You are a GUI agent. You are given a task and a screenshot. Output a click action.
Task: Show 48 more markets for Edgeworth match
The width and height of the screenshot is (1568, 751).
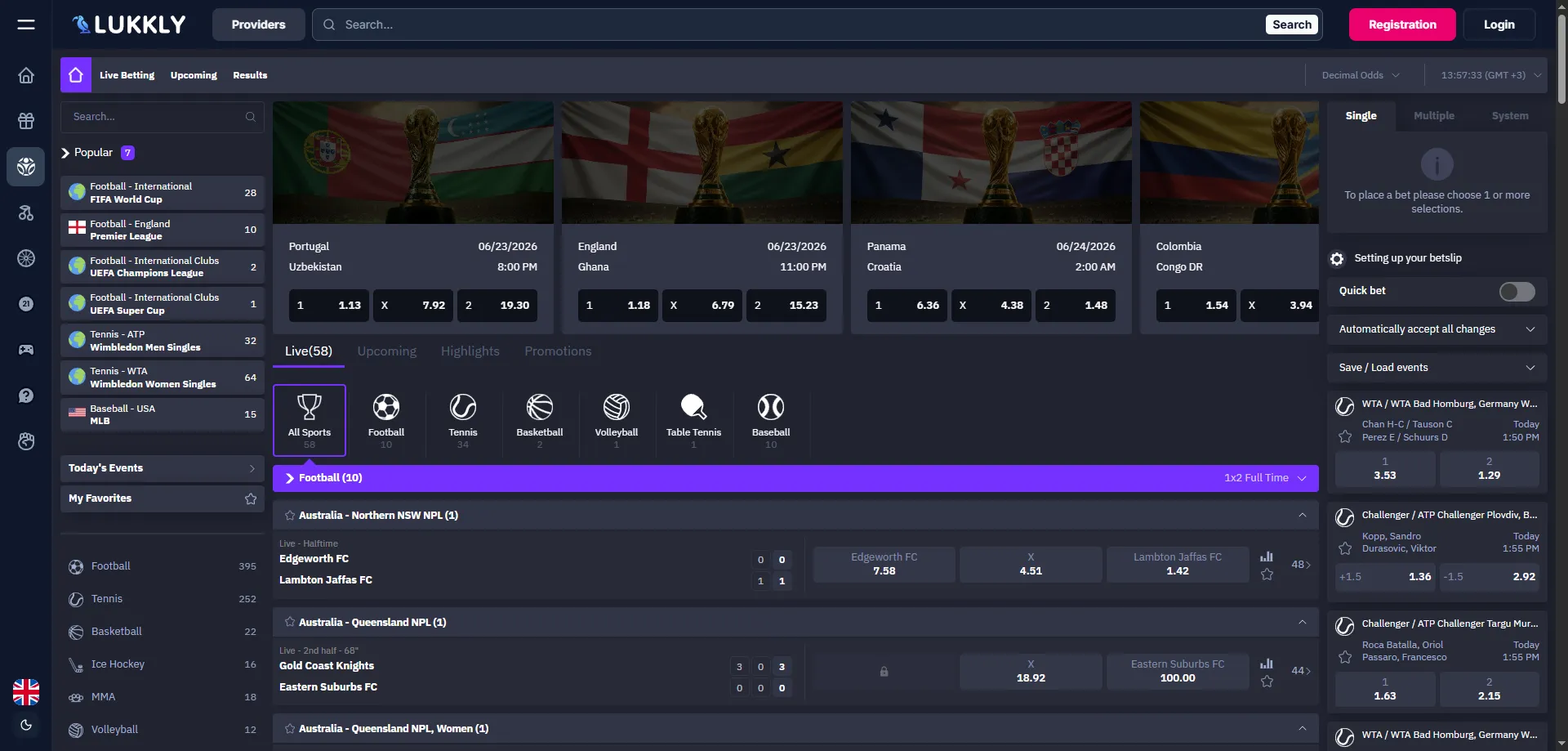click(1301, 565)
